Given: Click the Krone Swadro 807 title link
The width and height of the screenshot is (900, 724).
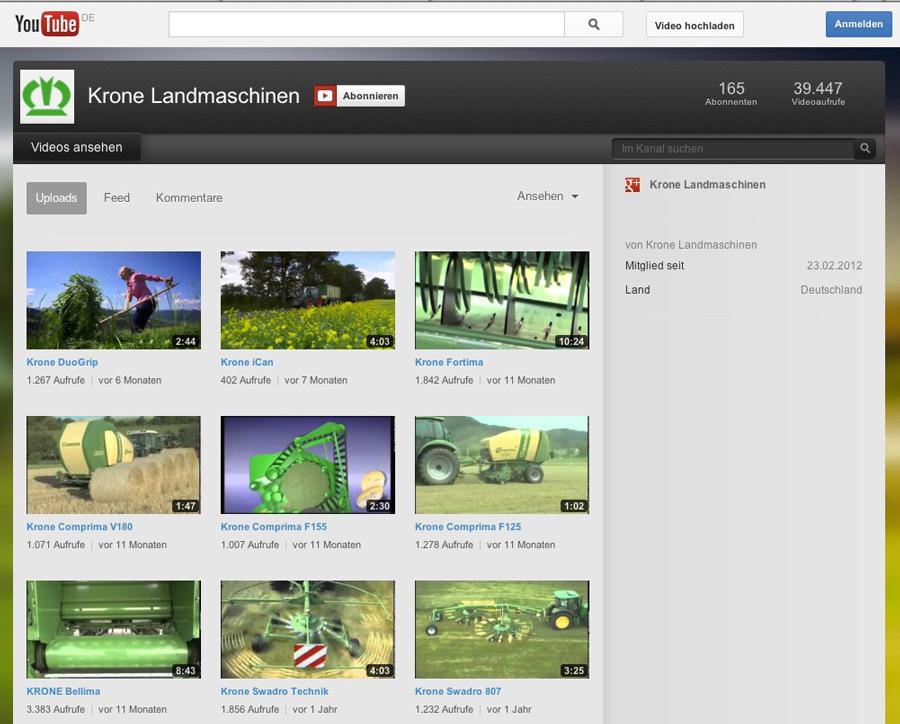Looking at the screenshot, I should pyautogui.click(x=458, y=691).
